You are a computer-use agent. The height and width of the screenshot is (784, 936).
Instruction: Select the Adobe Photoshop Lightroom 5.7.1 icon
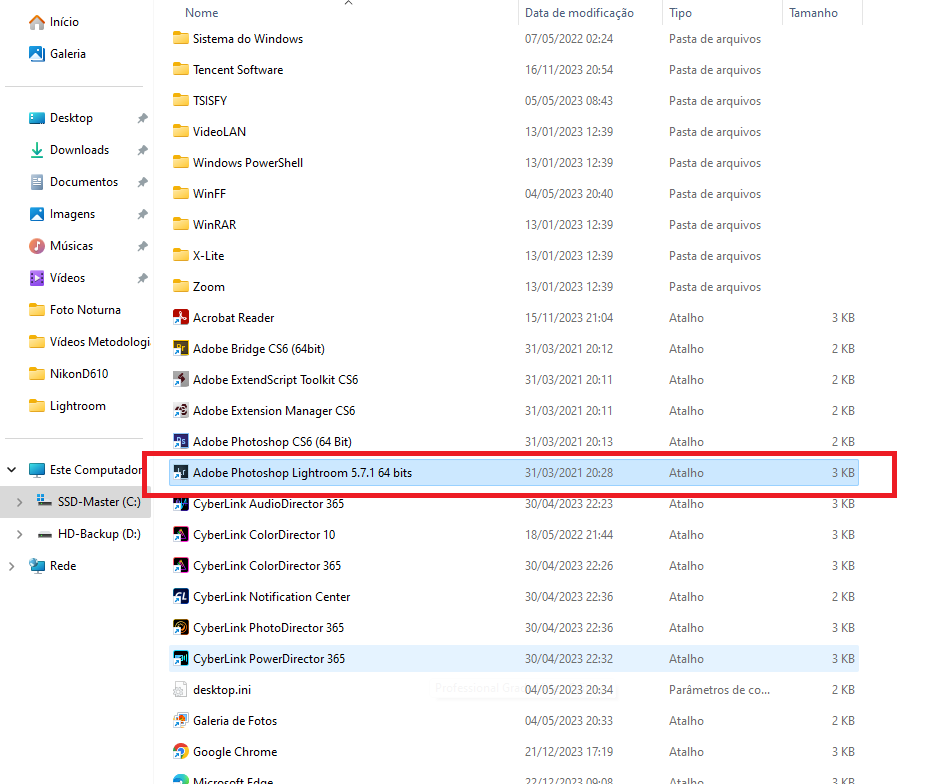coord(180,473)
